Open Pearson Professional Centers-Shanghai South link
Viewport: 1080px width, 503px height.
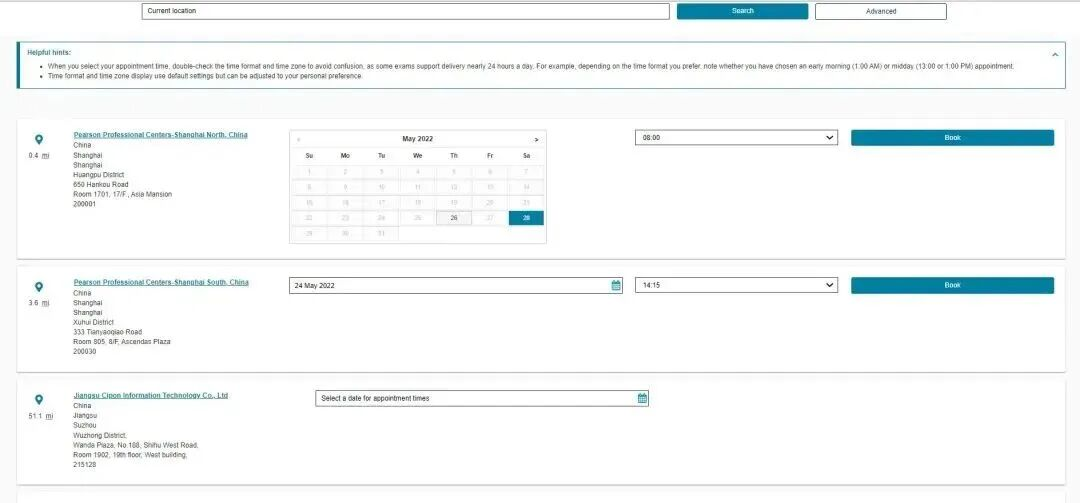160,282
